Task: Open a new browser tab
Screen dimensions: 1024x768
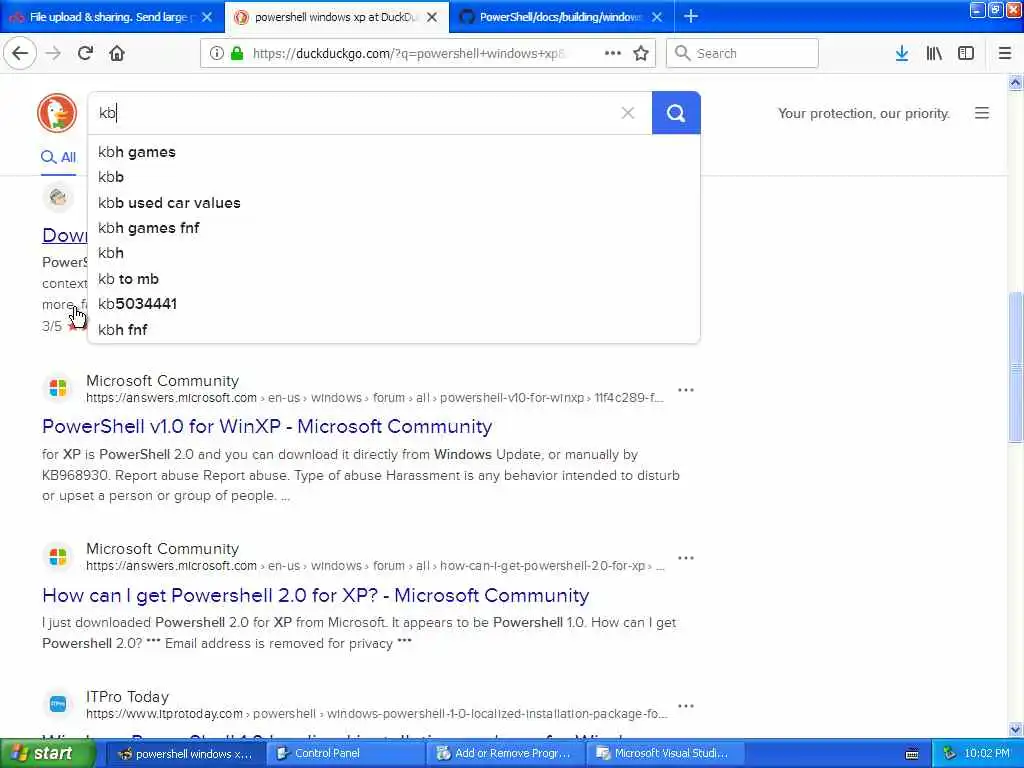Action: [x=690, y=17]
